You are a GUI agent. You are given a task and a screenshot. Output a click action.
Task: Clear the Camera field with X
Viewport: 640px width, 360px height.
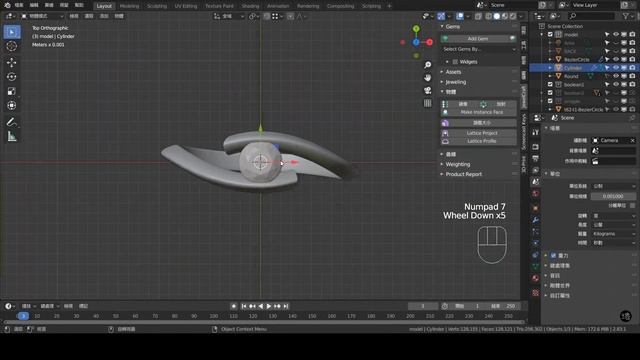click(632, 140)
